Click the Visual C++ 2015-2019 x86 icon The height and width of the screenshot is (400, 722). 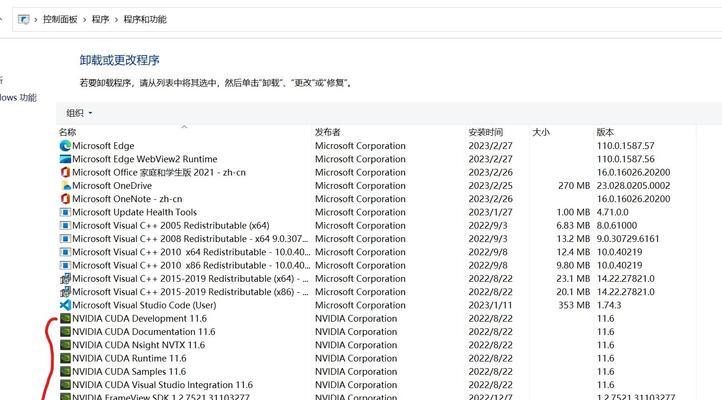click(65, 292)
